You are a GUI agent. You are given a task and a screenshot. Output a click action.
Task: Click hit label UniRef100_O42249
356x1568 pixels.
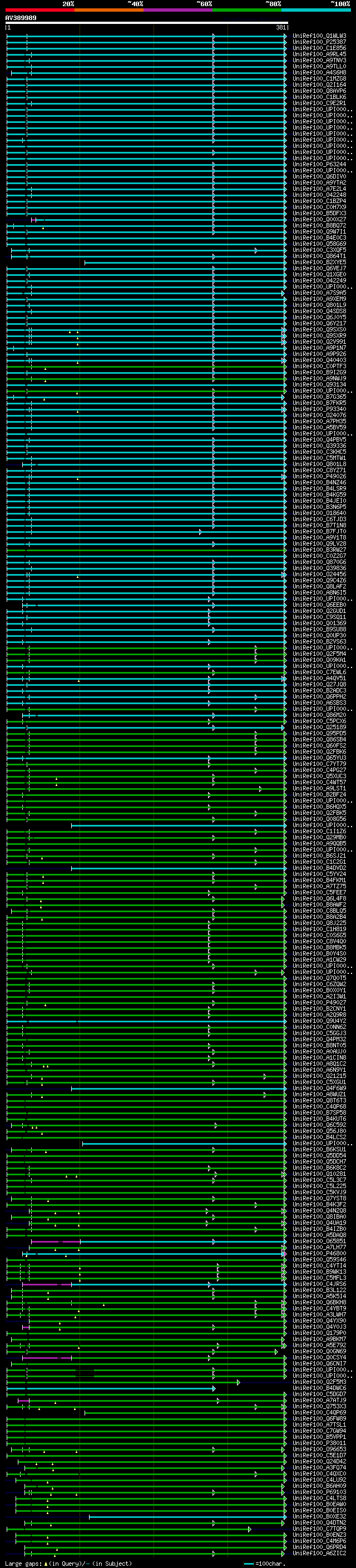click(319, 280)
